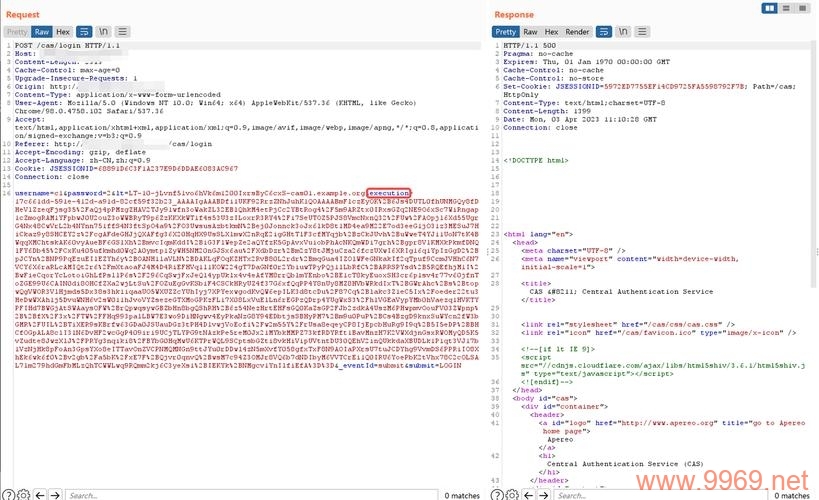The height and width of the screenshot is (500, 819).
Task: Select side-by-side layout icon
Action: pos(769,8)
